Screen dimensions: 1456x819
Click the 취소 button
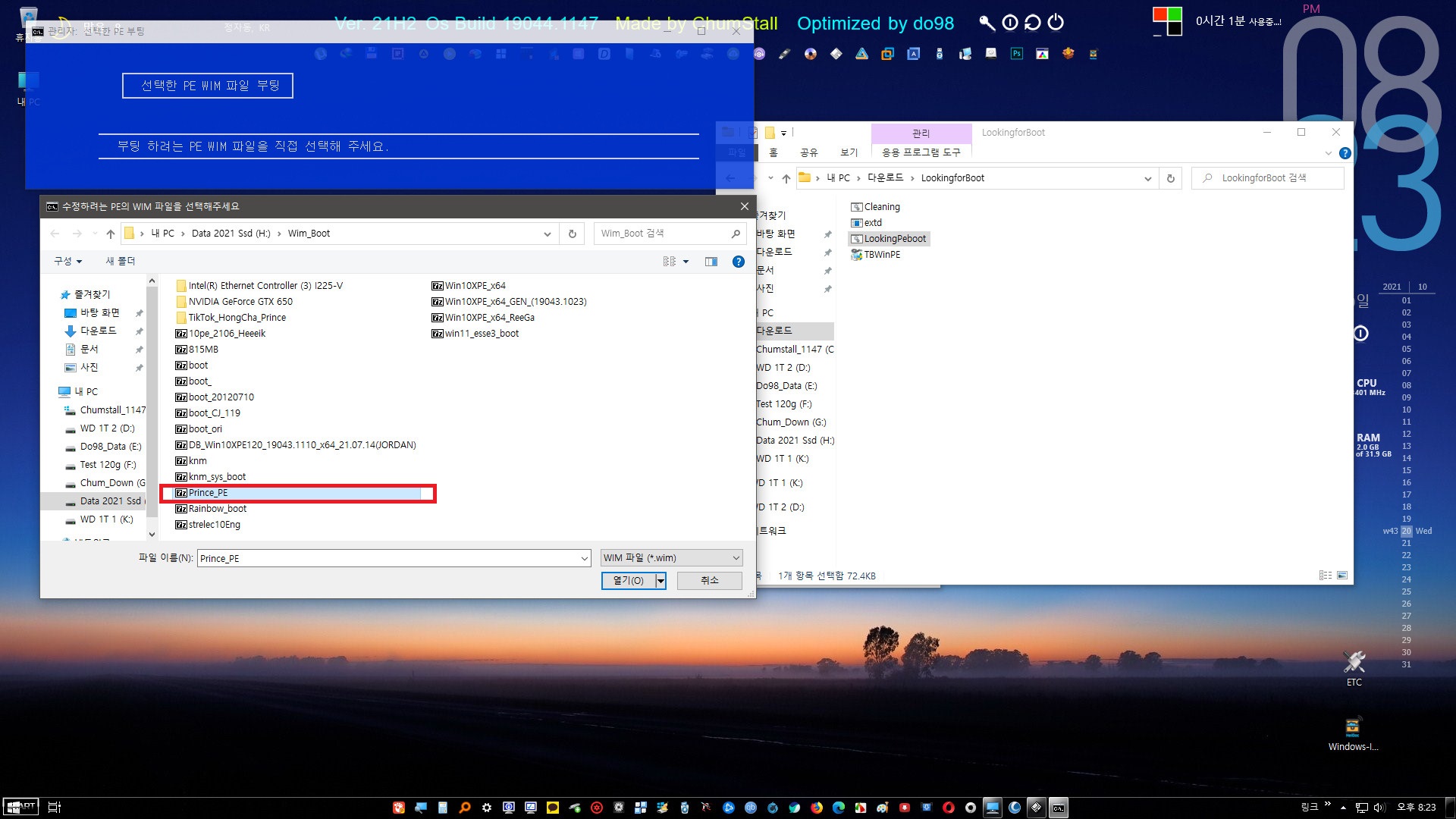pos(709,581)
